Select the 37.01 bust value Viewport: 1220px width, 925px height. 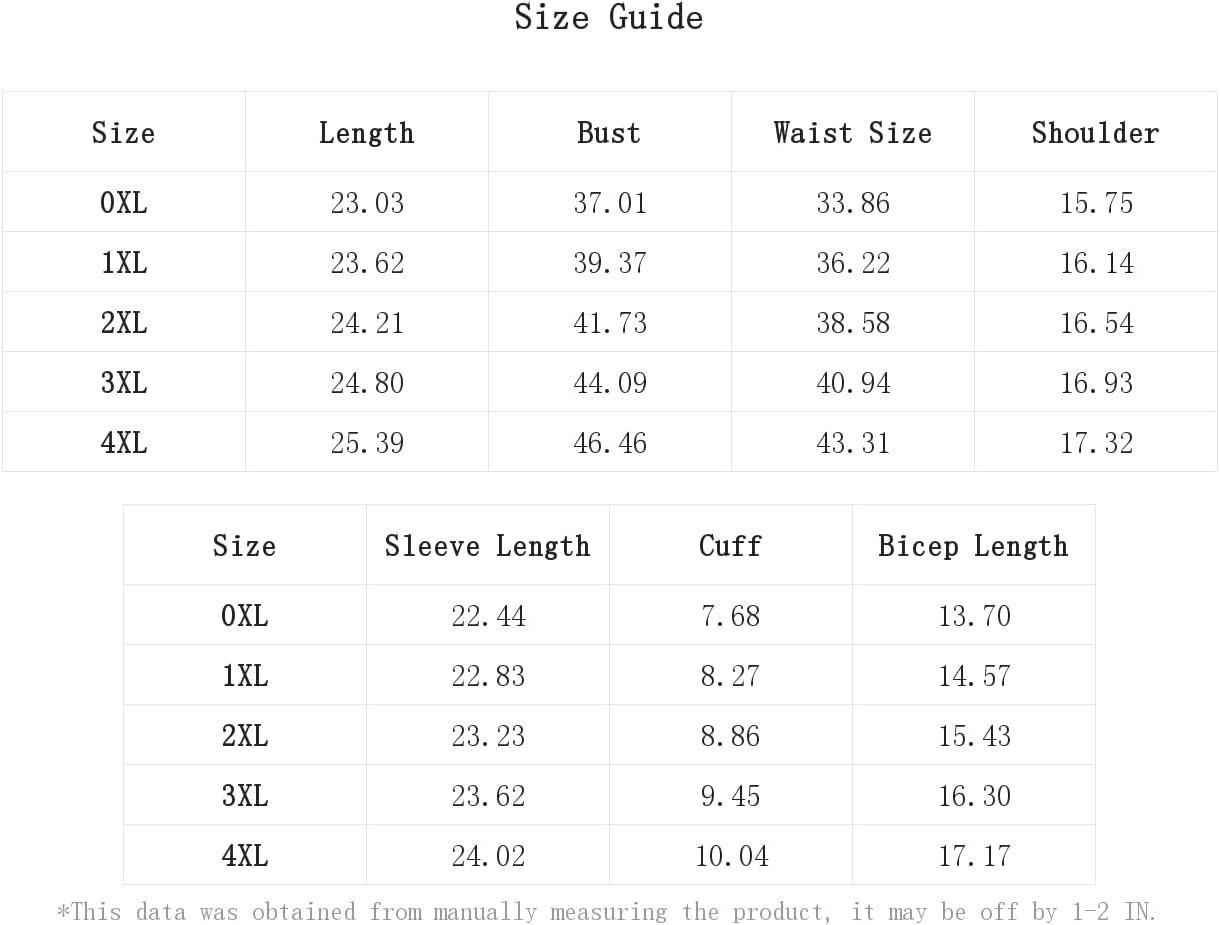pyautogui.click(x=609, y=203)
